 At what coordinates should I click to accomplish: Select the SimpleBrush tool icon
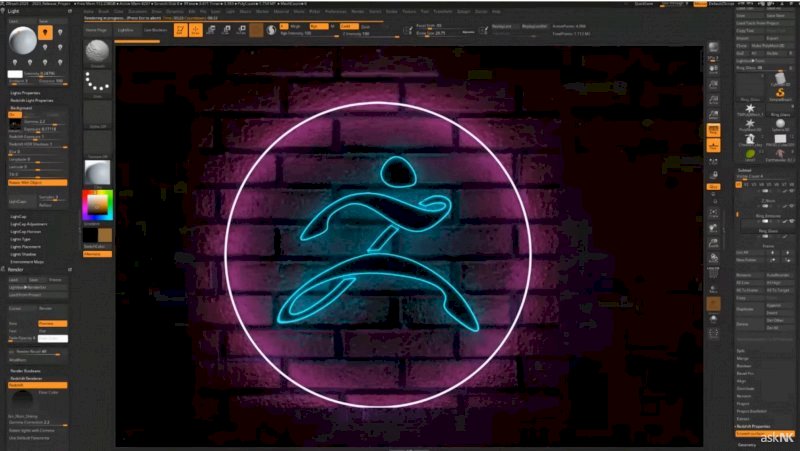(780, 93)
